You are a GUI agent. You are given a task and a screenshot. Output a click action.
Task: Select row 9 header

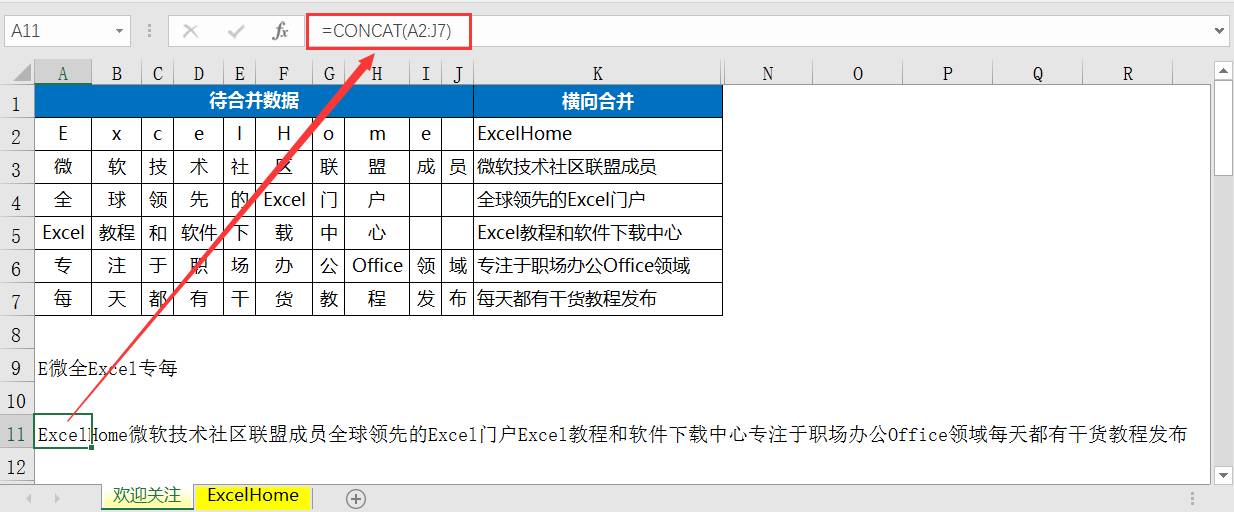click(17, 368)
